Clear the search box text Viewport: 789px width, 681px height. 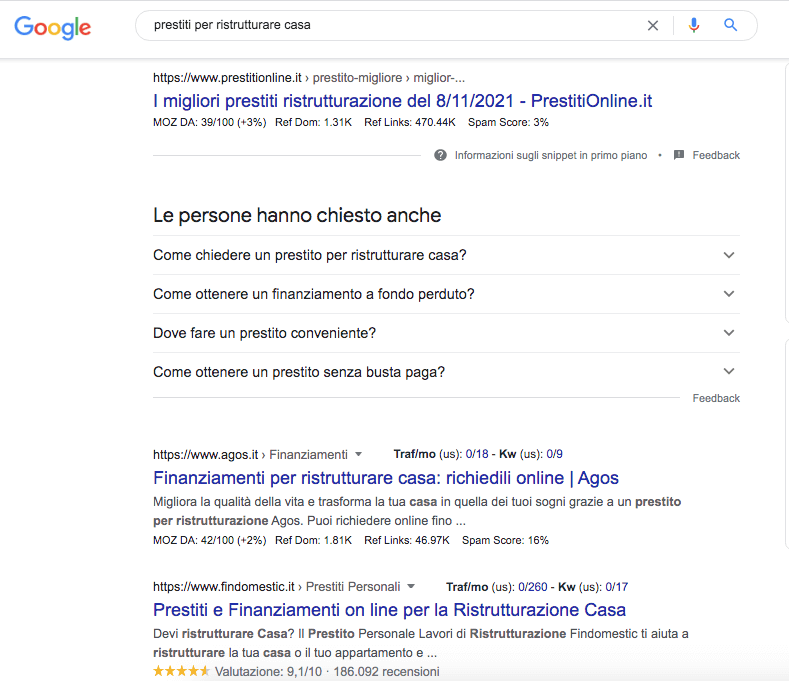(x=653, y=26)
